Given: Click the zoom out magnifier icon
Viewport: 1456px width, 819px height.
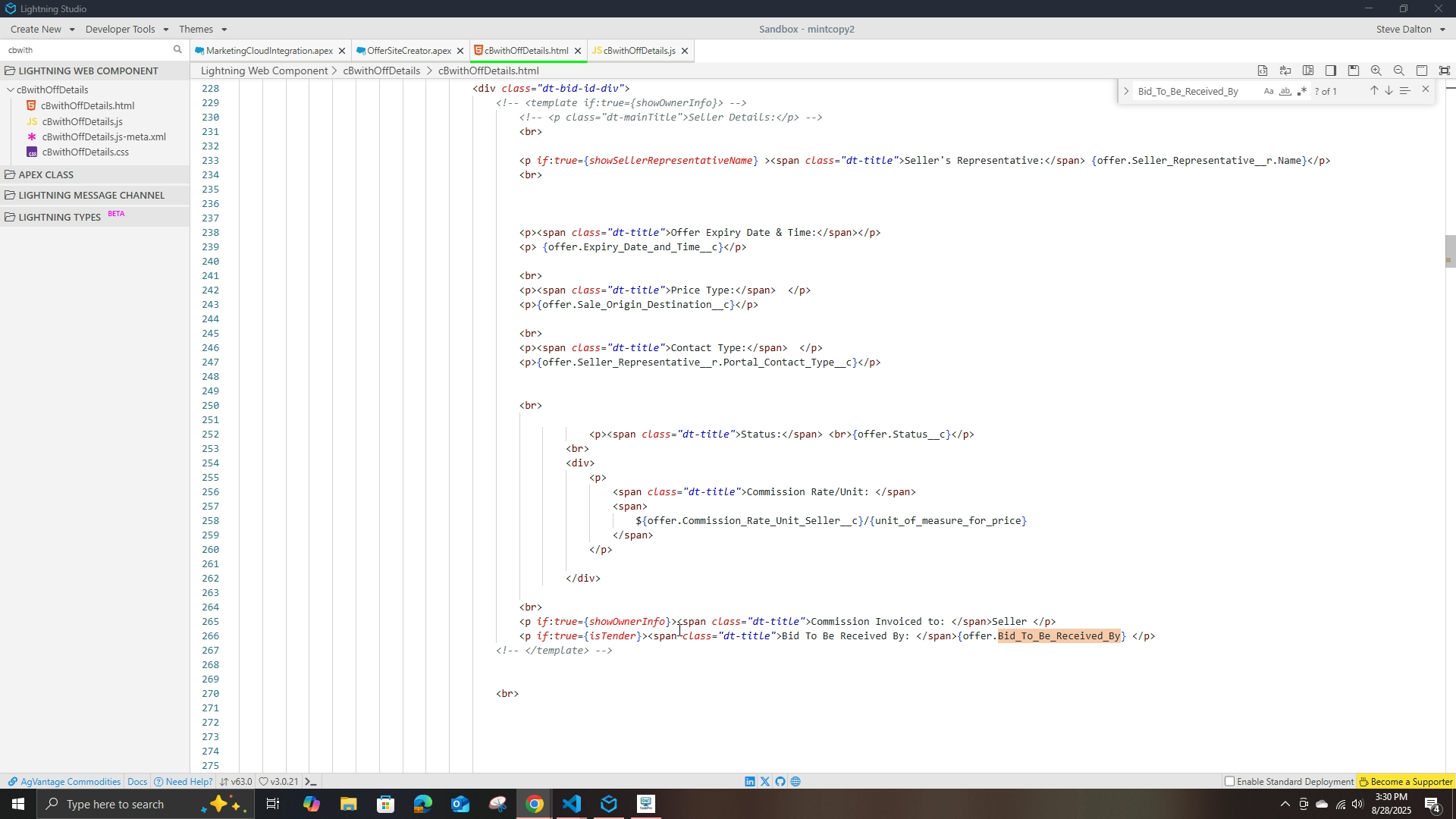Looking at the screenshot, I should [1399, 71].
